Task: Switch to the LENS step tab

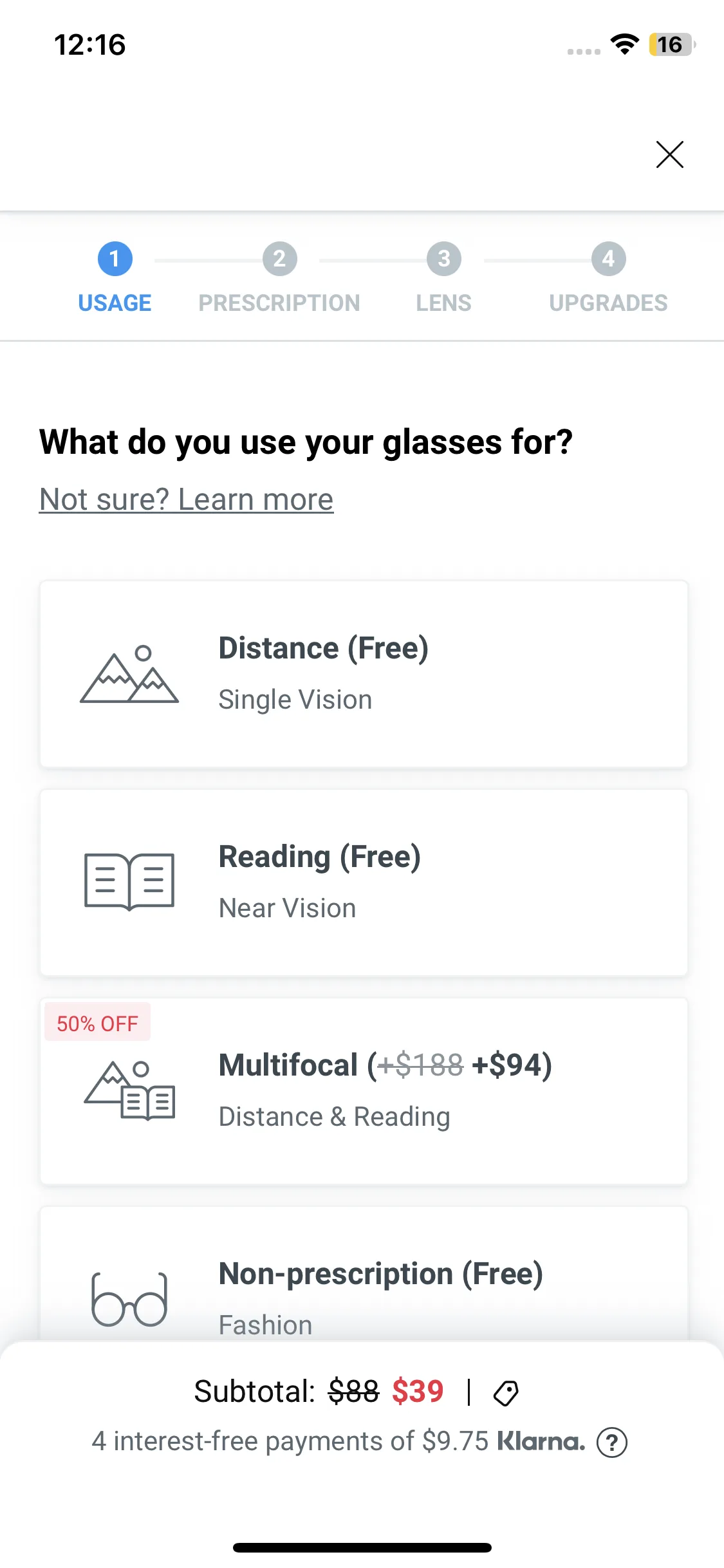Action: [443, 303]
